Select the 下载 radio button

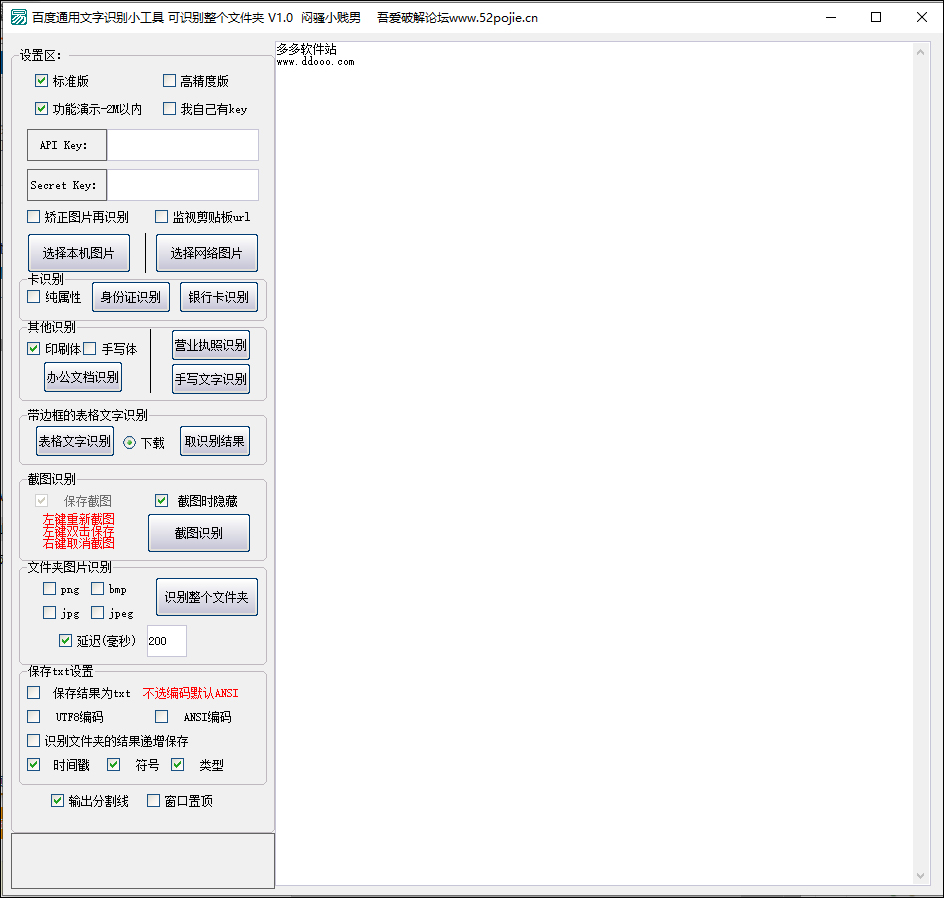(130, 441)
